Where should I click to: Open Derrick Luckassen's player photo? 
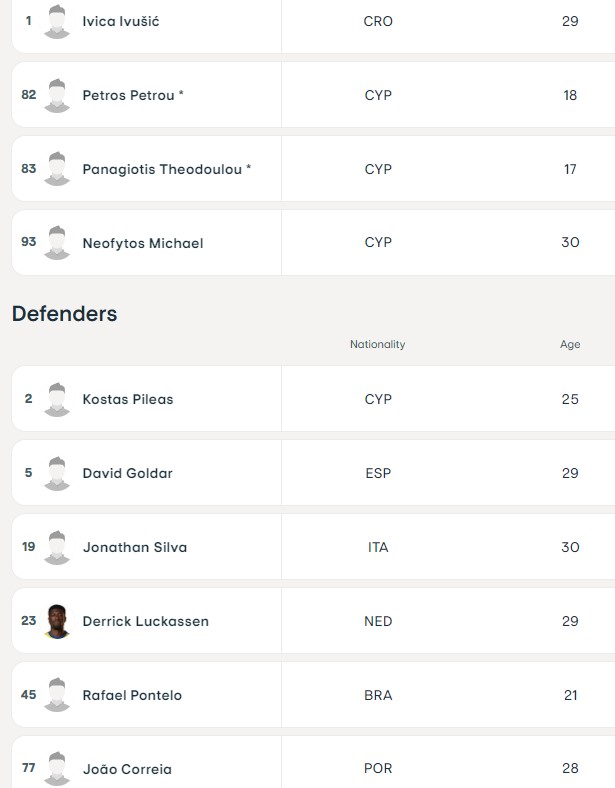pyautogui.click(x=57, y=621)
